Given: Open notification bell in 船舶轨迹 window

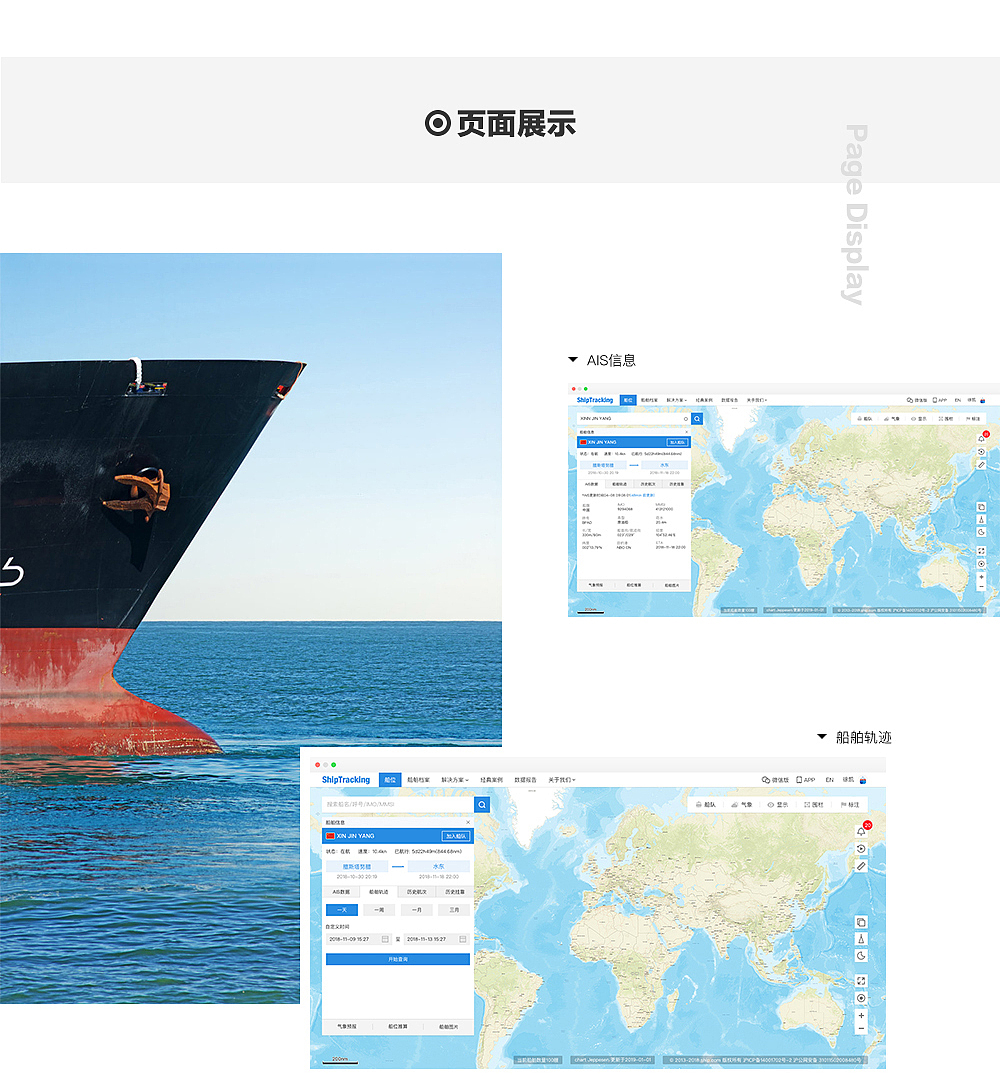Looking at the screenshot, I should (861, 831).
